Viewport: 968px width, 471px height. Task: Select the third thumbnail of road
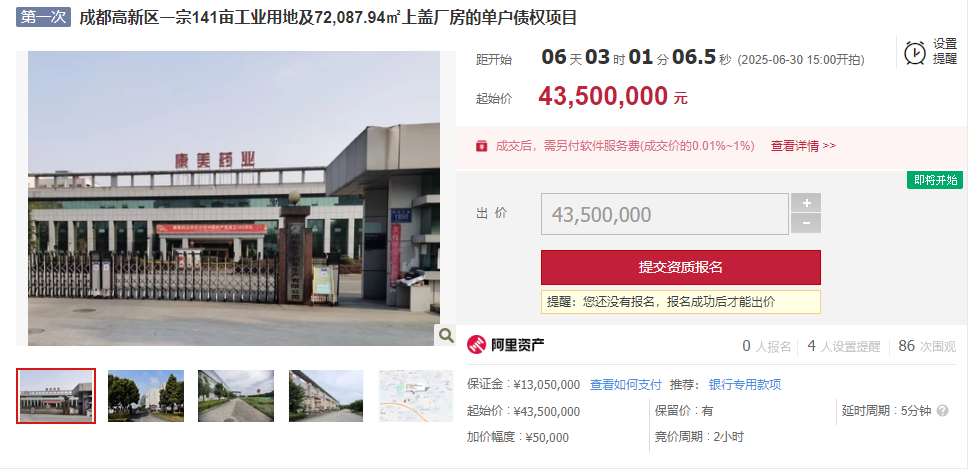pos(236,396)
